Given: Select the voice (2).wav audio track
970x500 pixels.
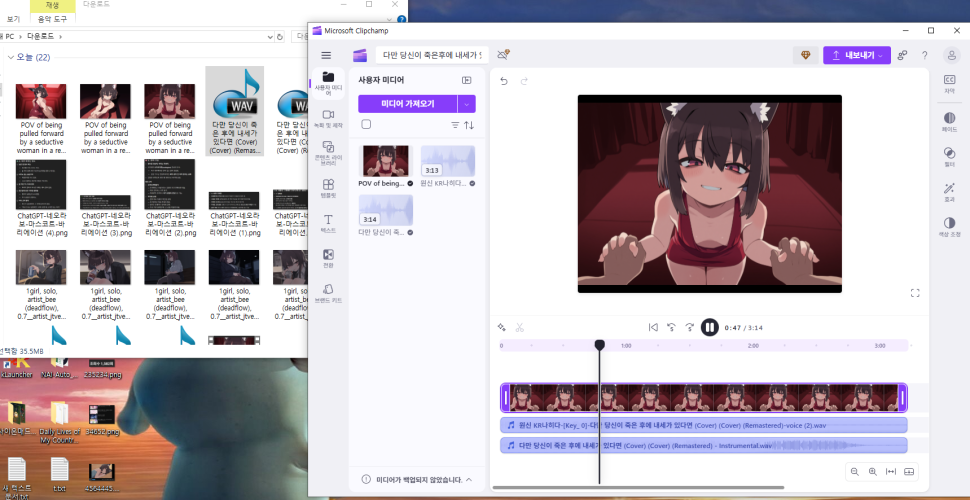Looking at the screenshot, I should (704, 425).
